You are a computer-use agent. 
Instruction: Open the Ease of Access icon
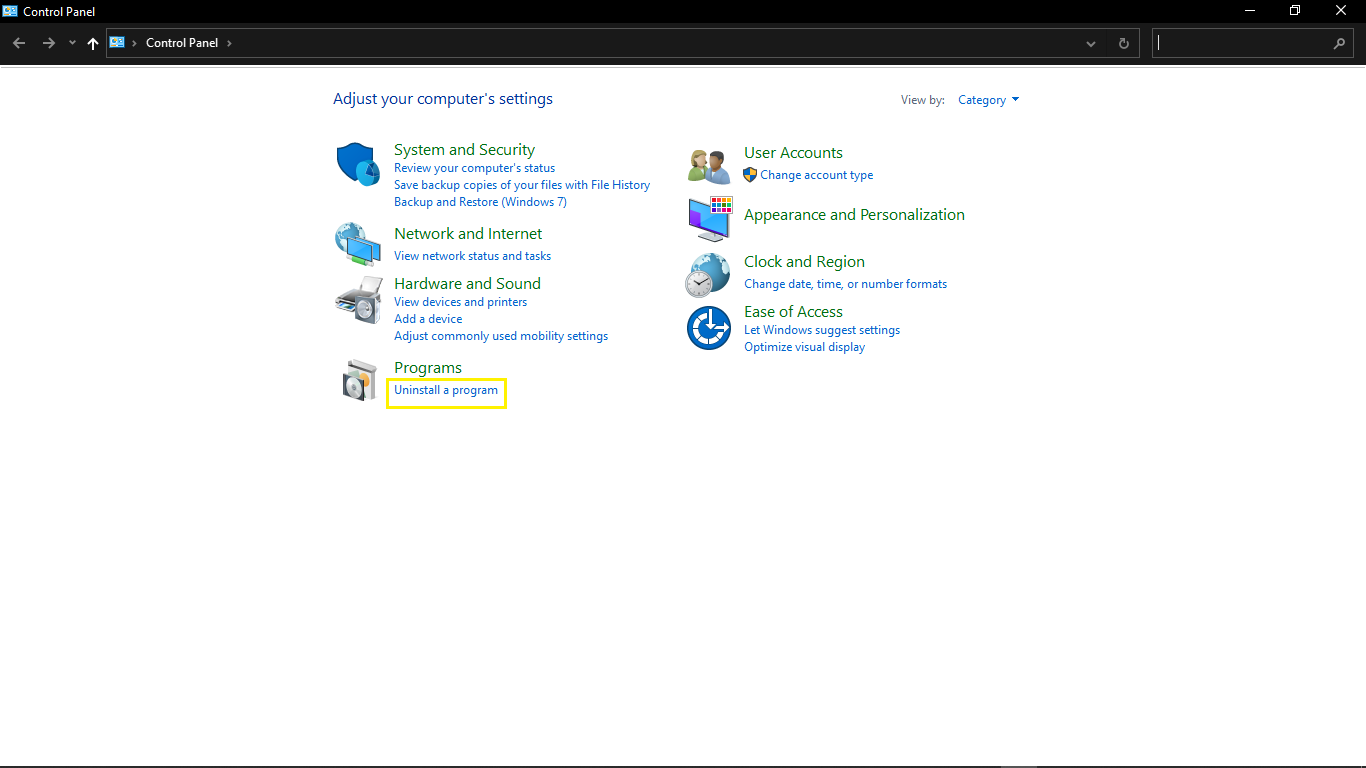coord(709,328)
